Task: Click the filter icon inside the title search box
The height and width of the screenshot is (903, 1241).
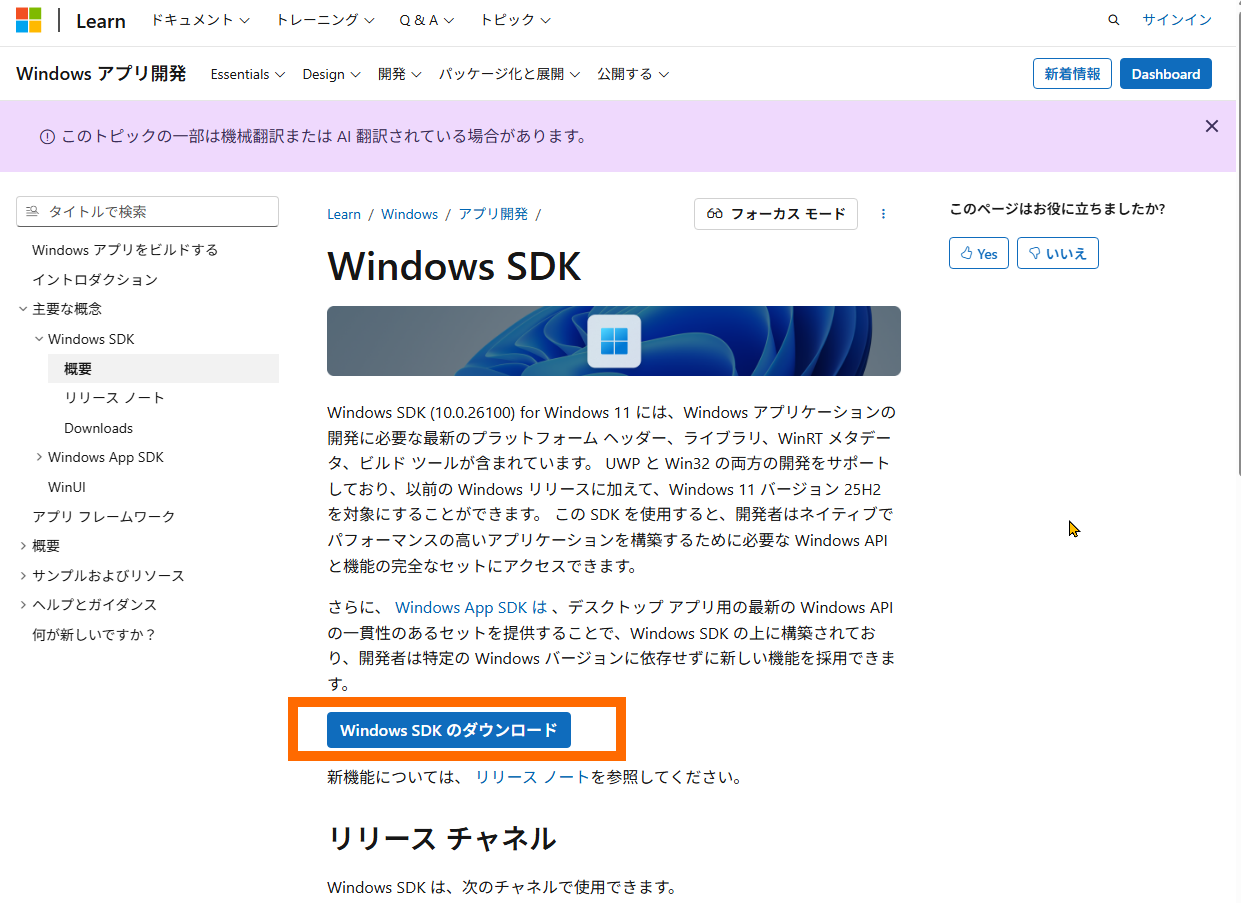Action: tap(32, 211)
